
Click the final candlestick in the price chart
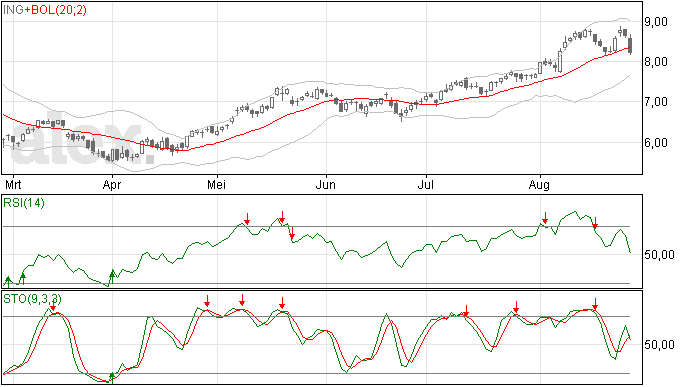point(631,44)
